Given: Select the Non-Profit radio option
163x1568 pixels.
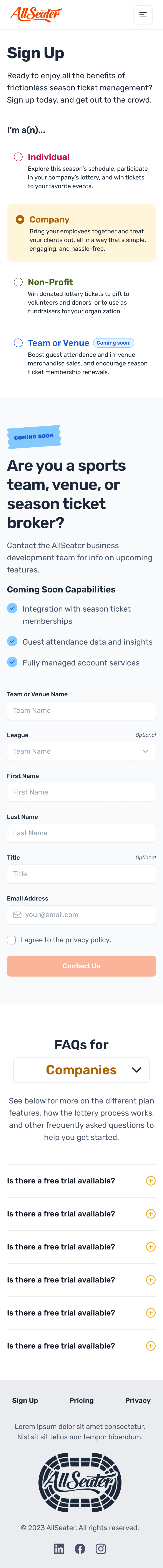Looking at the screenshot, I should pos(18,282).
